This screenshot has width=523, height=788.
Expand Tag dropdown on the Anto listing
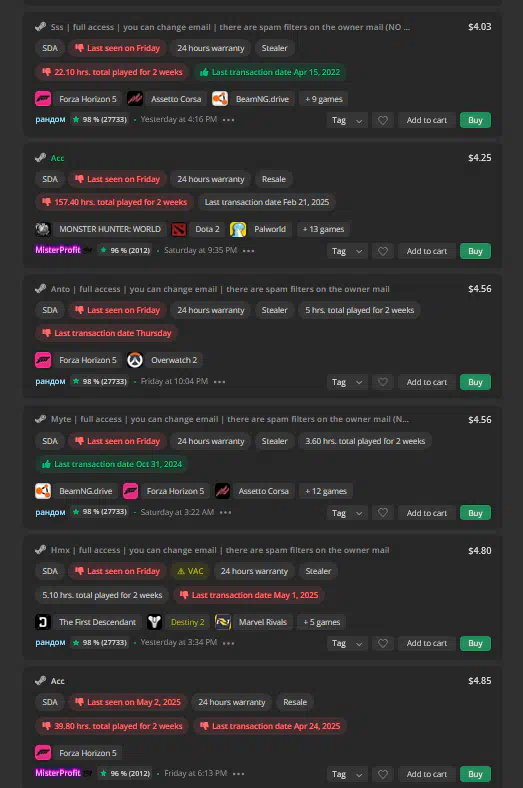click(347, 382)
